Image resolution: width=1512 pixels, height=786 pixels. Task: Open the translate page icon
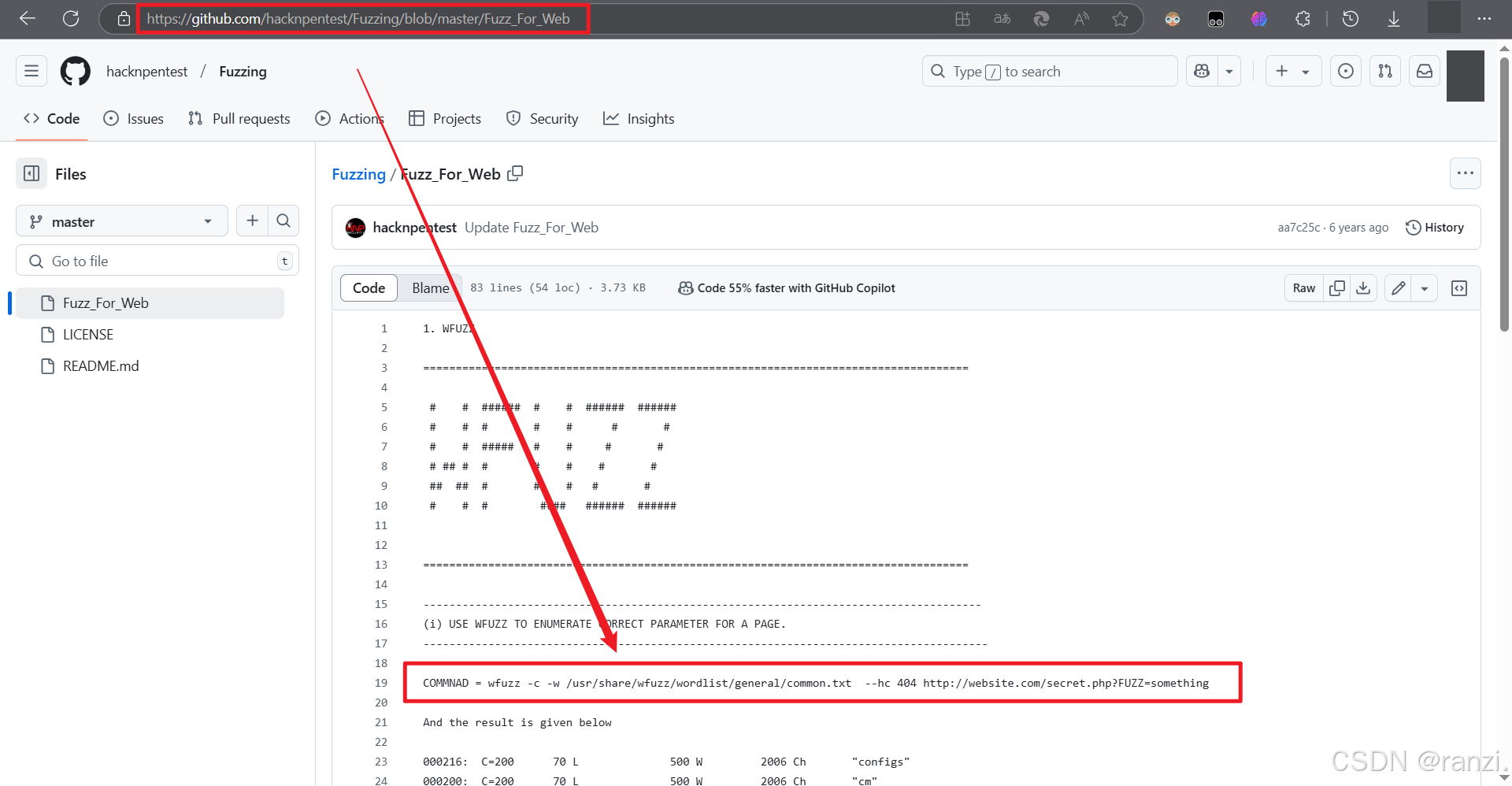1002,19
